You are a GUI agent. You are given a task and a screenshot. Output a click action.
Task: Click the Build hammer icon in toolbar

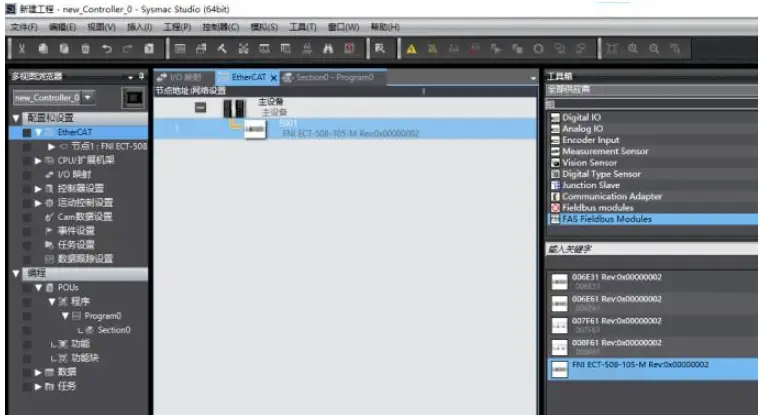click(x=222, y=49)
